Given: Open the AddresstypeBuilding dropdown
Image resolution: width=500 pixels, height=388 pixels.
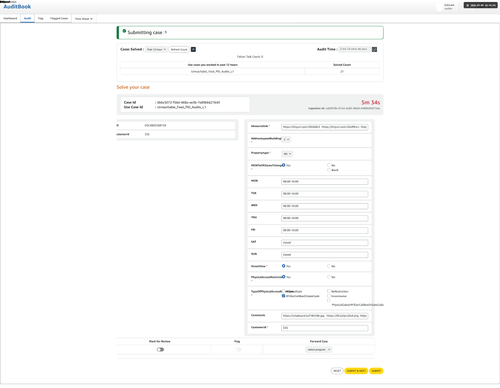Looking at the screenshot, I should pos(286,139).
